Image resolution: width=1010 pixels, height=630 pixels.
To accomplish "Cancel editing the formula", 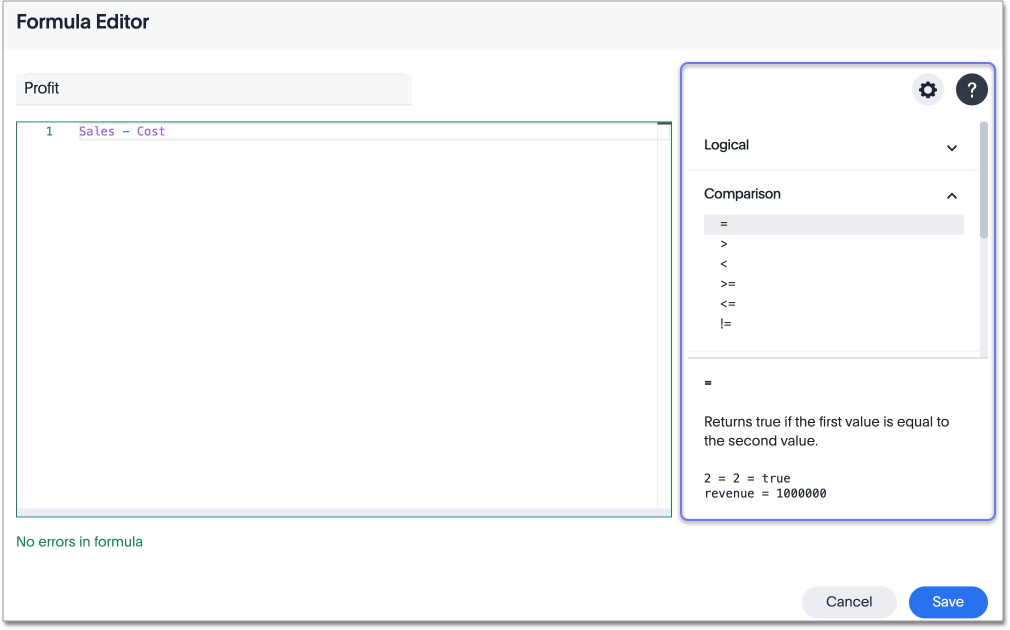I will click(x=848, y=601).
